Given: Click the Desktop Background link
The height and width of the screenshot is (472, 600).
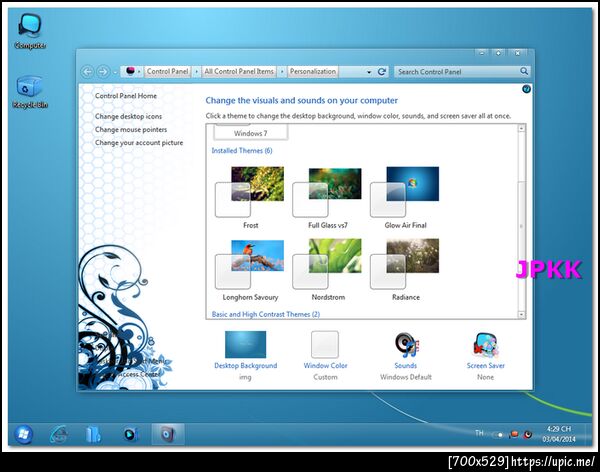Looking at the screenshot, I should coord(246,366).
